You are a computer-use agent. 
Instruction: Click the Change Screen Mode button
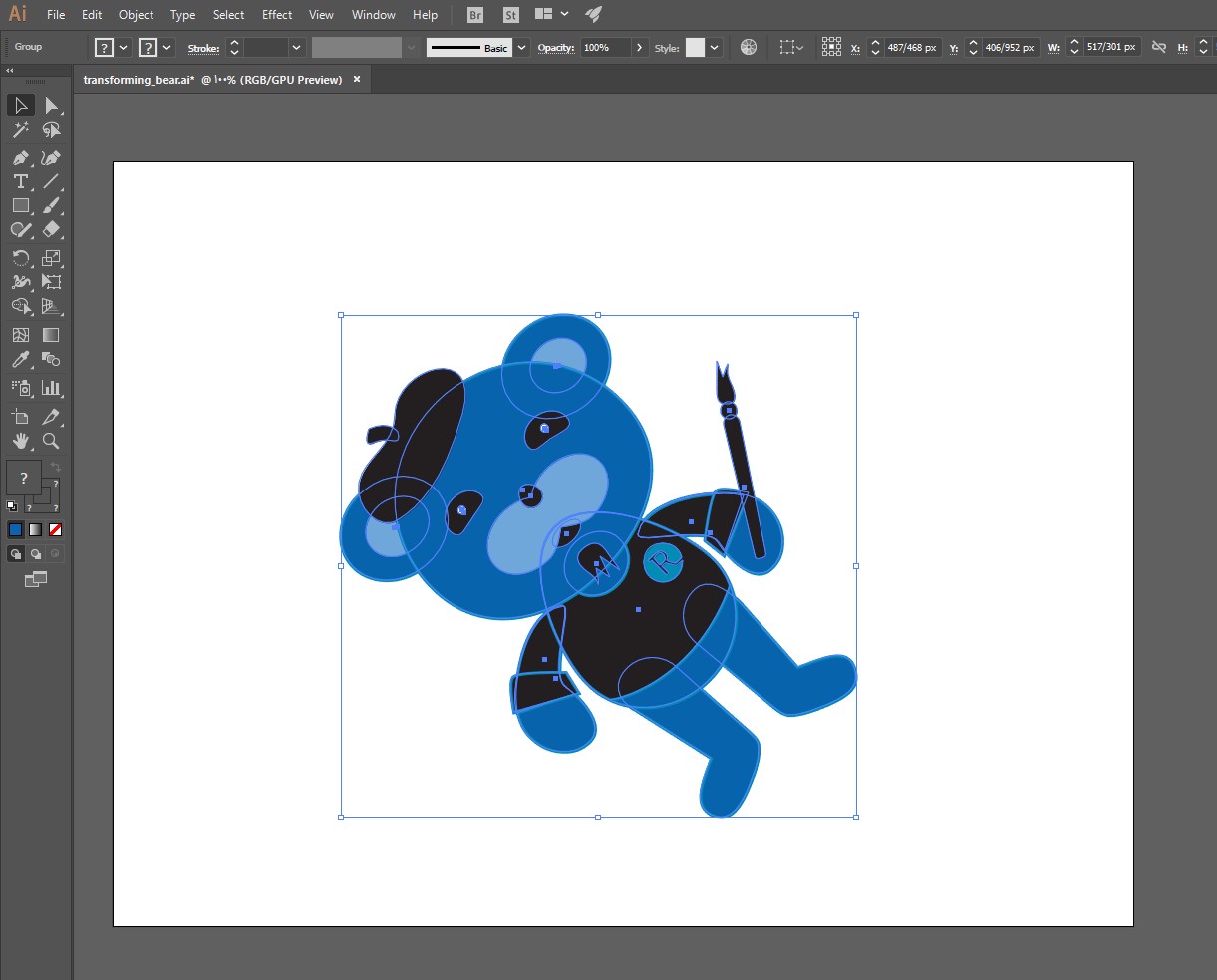[36, 579]
